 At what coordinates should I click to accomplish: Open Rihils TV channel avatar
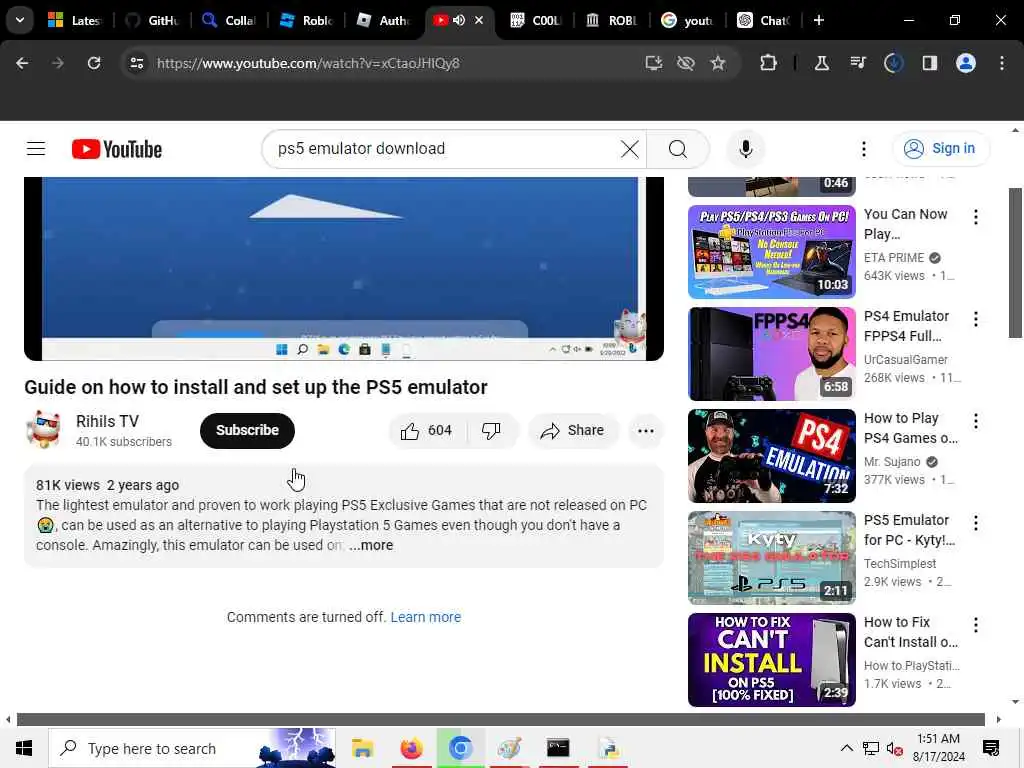point(43,430)
